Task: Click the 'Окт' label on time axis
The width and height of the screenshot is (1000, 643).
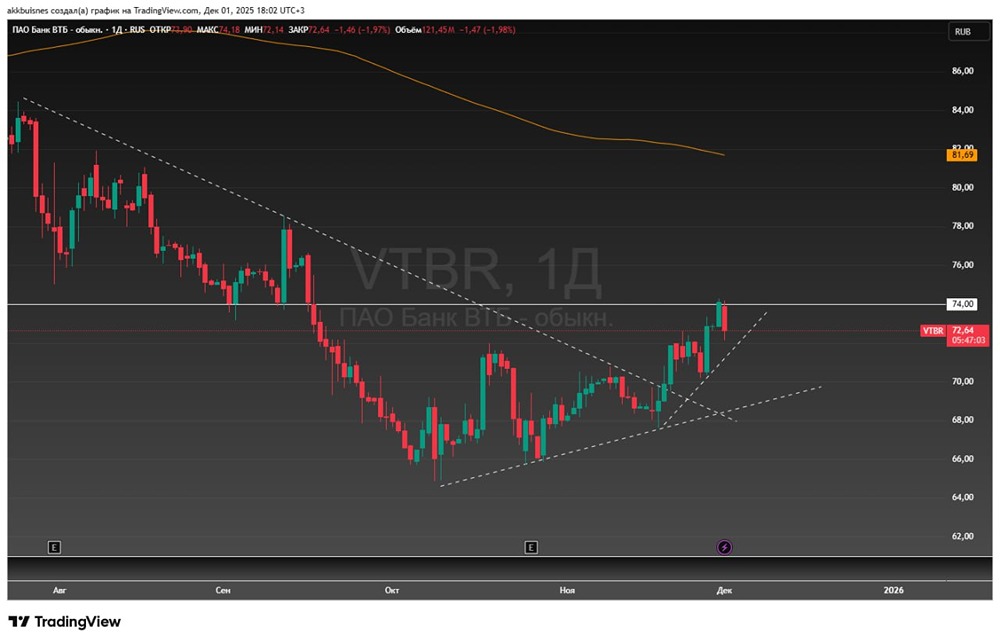Action: click(x=392, y=591)
